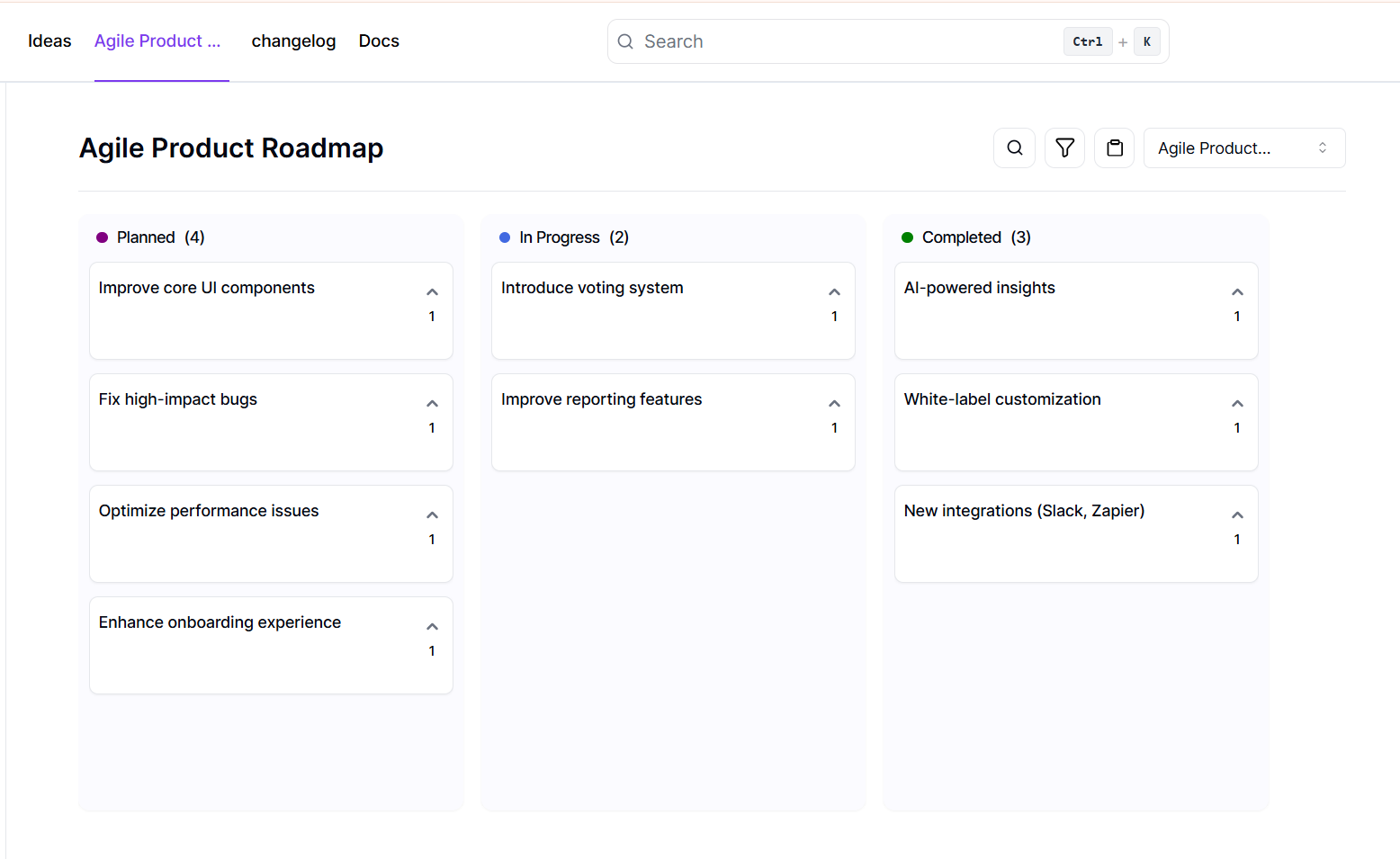Upvote Improve core UI components
The height and width of the screenshot is (859, 1400).
click(x=432, y=292)
